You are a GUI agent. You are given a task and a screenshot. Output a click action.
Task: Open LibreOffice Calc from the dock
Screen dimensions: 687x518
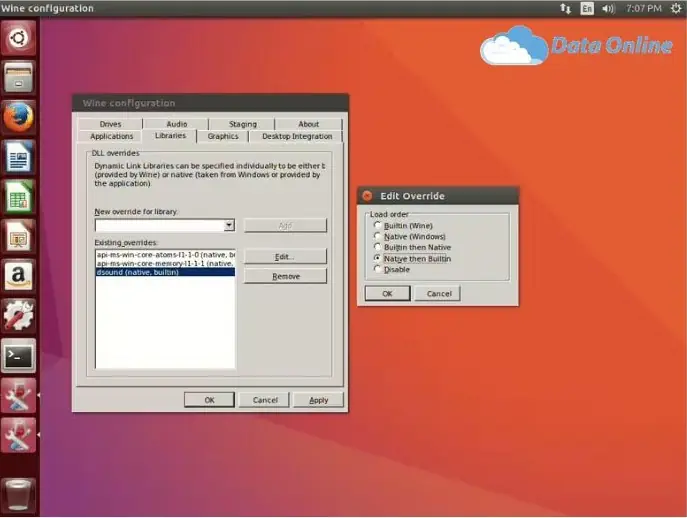coord(18,196)
